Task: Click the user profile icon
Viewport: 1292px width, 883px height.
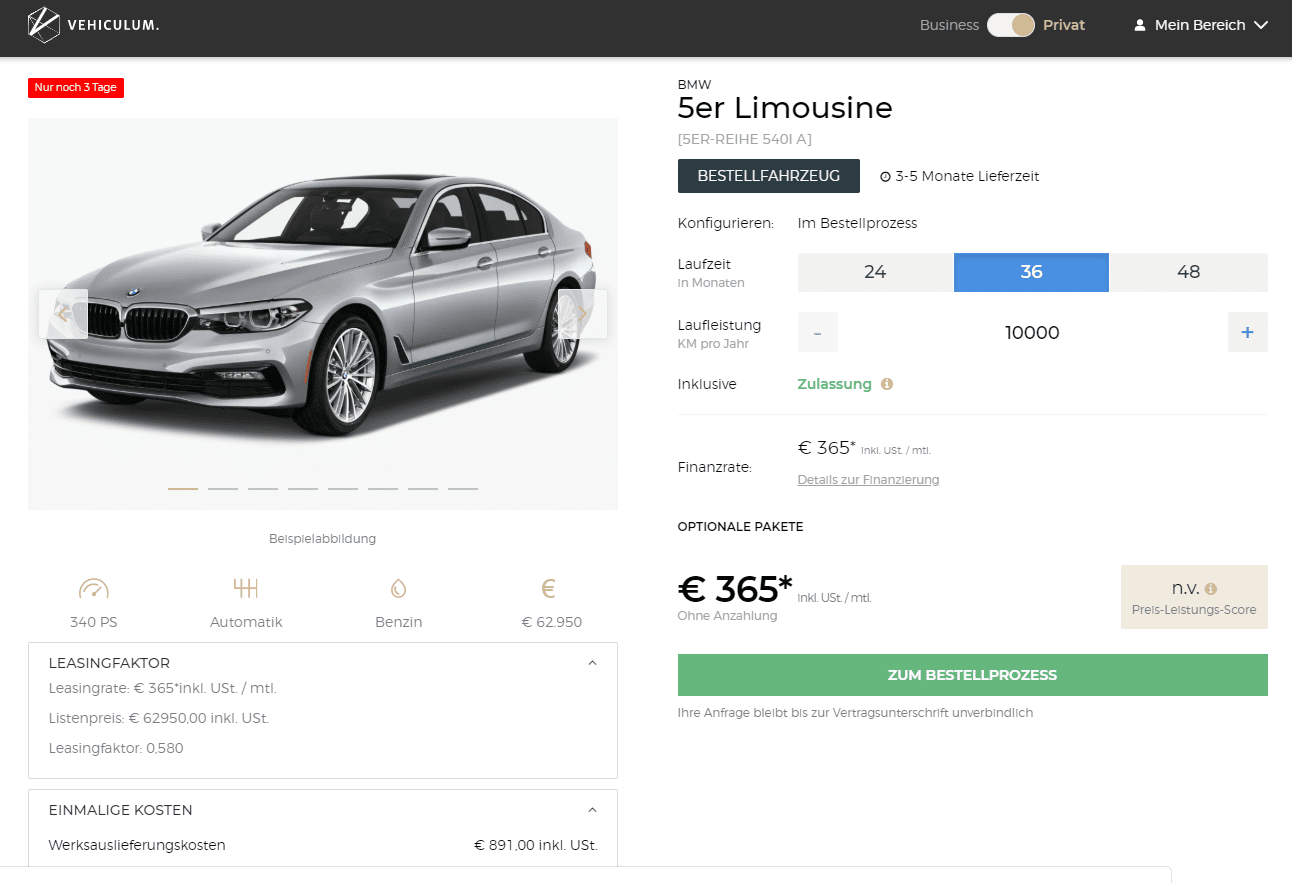Action: [1140, 25]
